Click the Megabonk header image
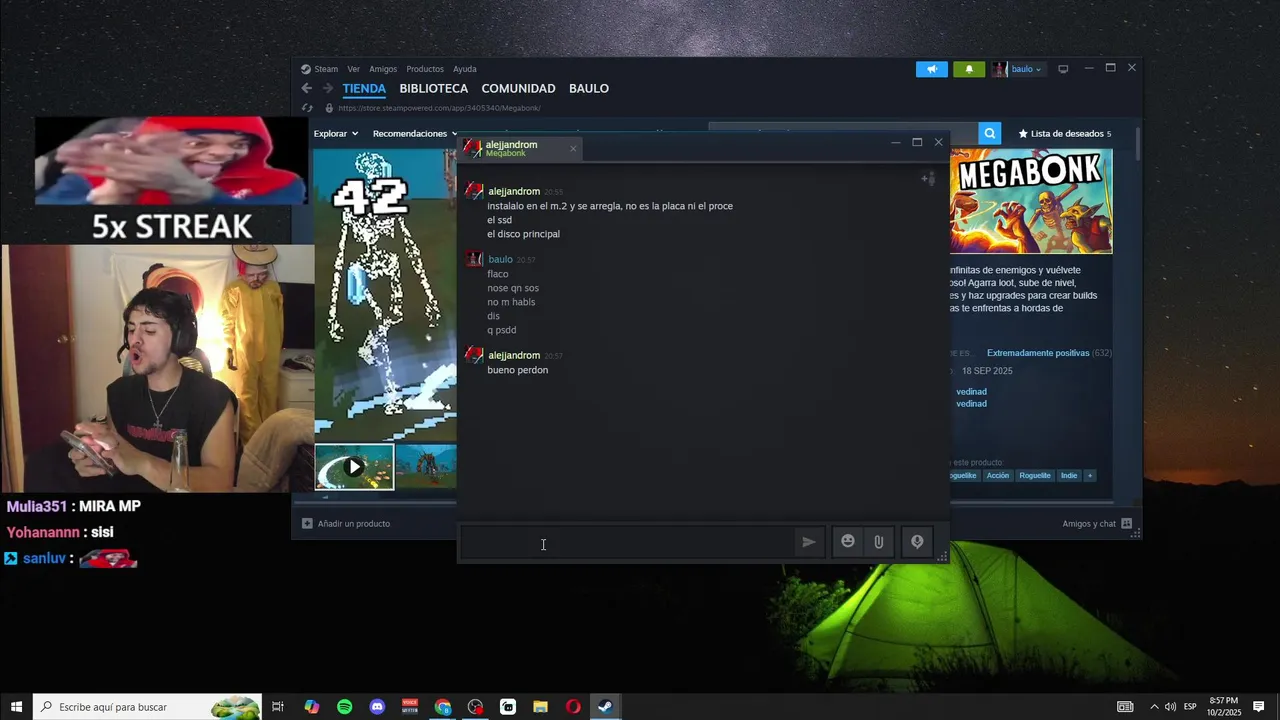This screenshot has height=720, width=1280. [x=1031, y=201]
